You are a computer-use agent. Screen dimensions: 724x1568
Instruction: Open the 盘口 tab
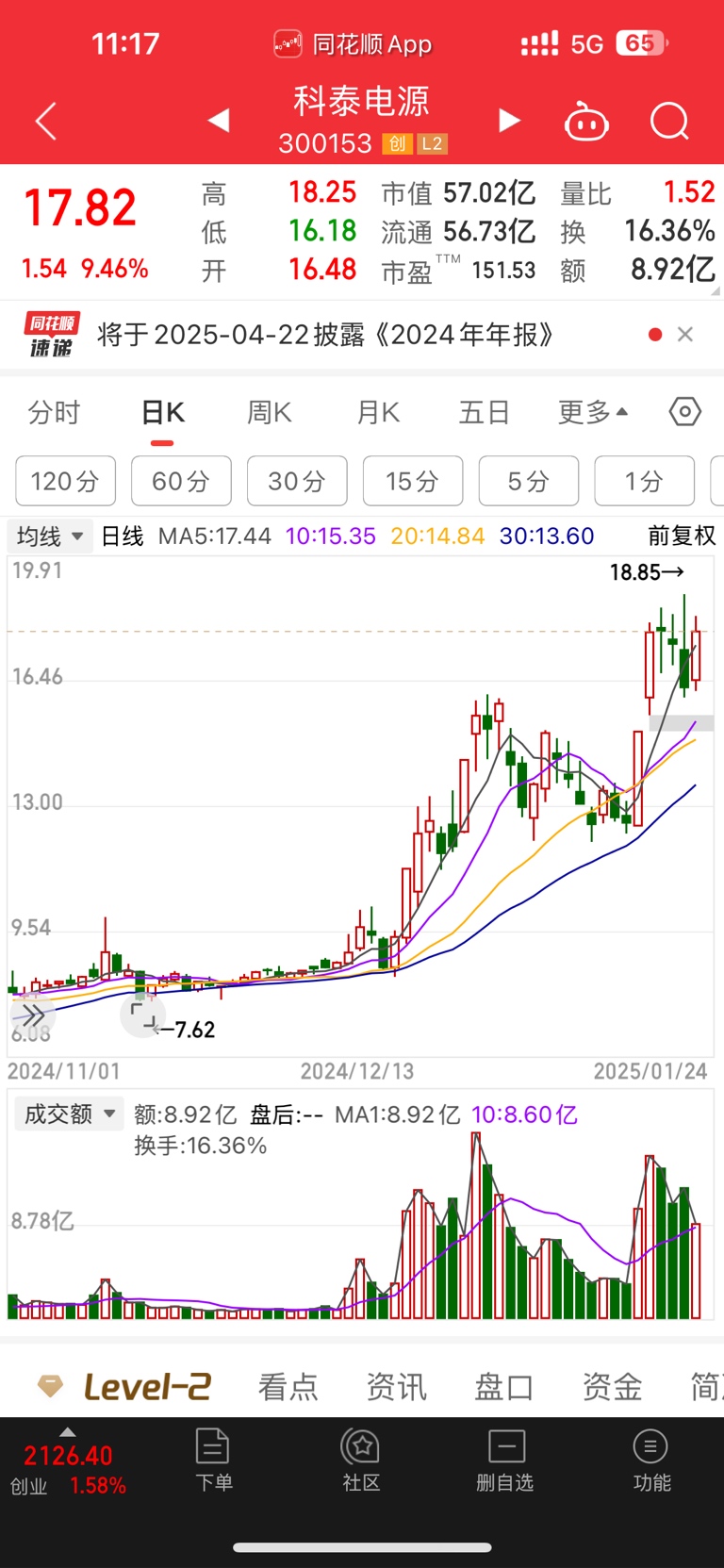pyautogui.click(x=504, y=1387)
